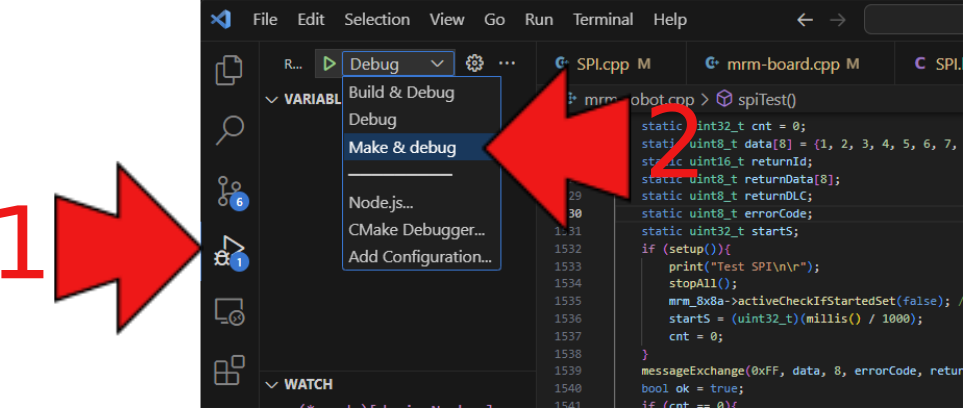Open the Extensions view icon

[230, 371]
